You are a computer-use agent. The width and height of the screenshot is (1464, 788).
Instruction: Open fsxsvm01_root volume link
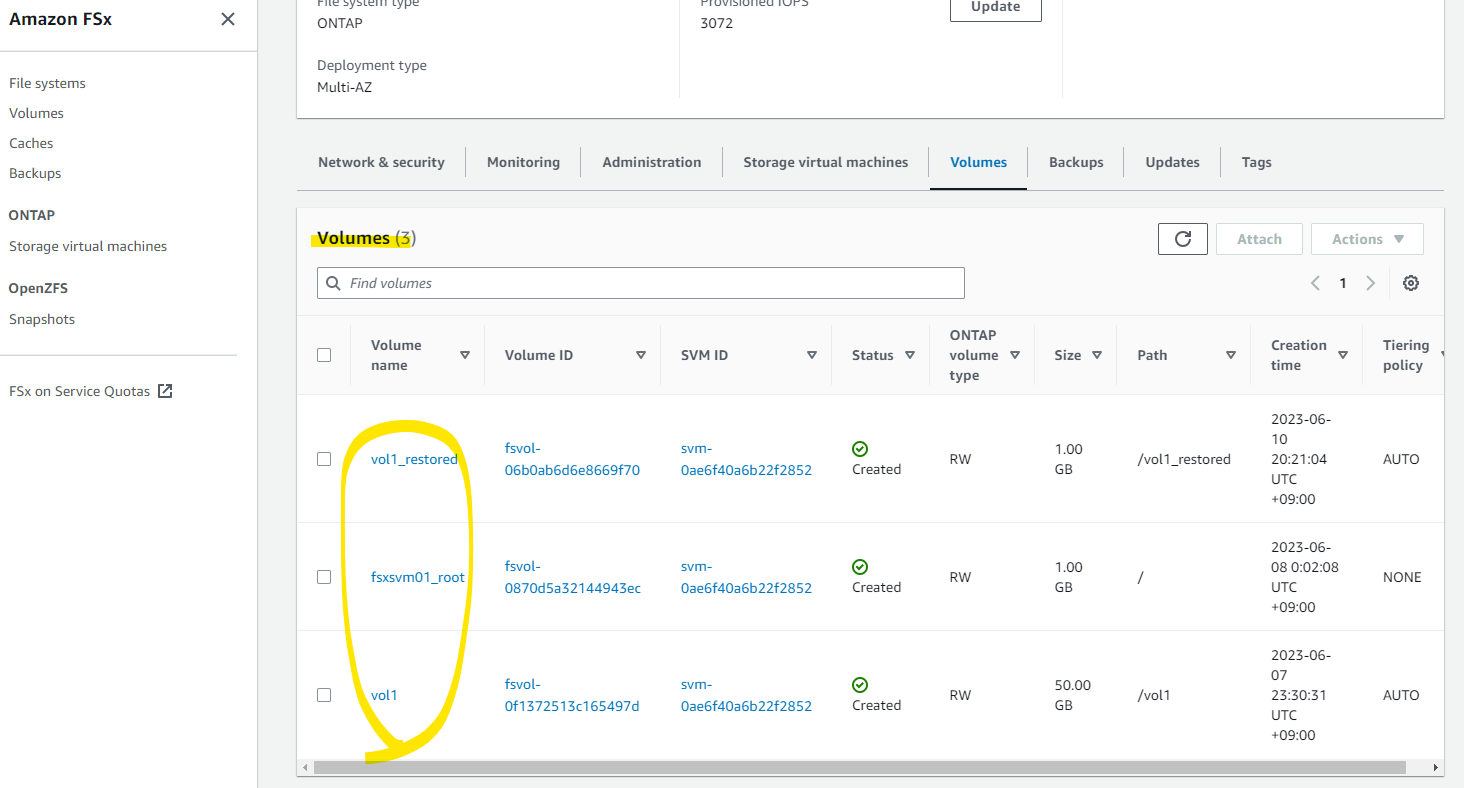(x=418, y=577)
